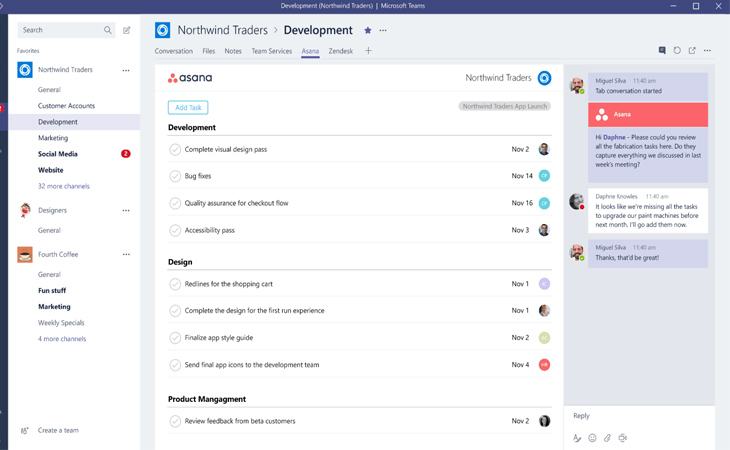Check off Complete the design for first run experience
The width and height of the screenshot is (730, 450).
pyautogui.click(x=175, y=310)
